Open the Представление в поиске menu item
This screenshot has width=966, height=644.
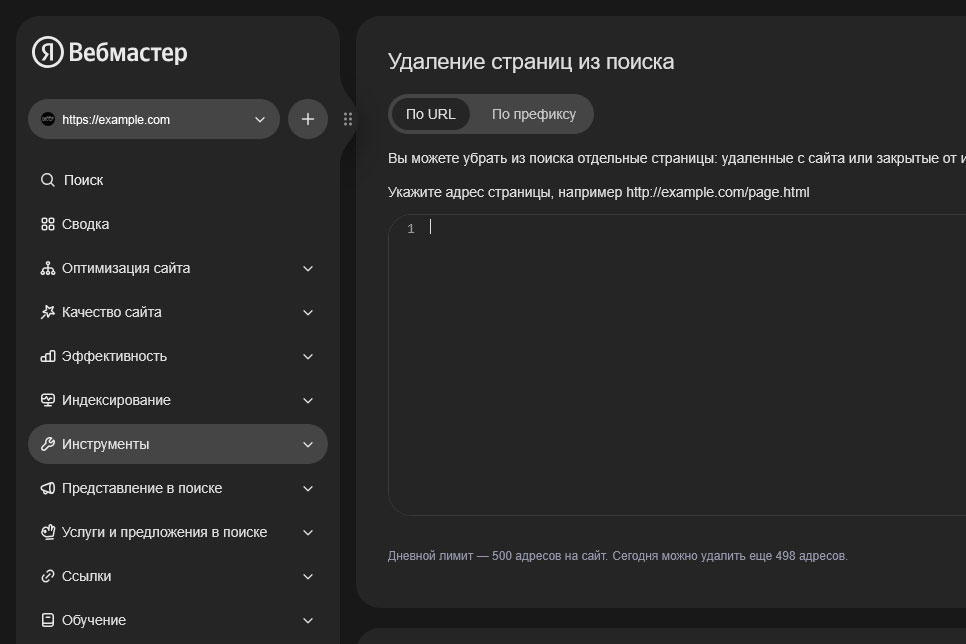[x=143, y=488]
